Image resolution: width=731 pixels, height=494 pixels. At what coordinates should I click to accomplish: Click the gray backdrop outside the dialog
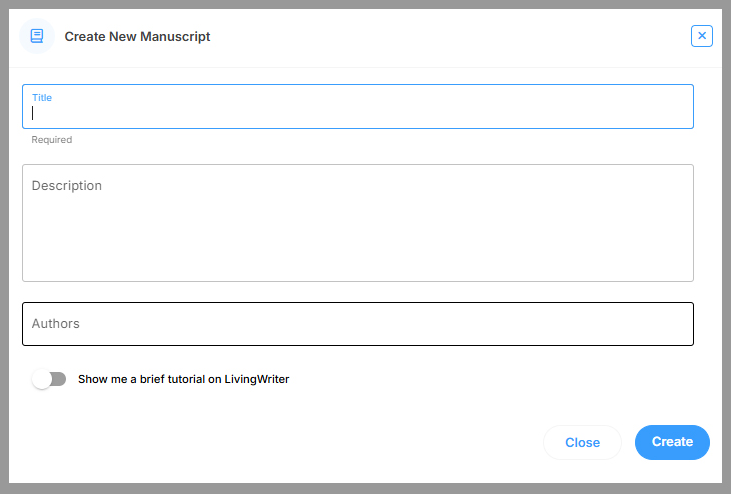(726, 250)
